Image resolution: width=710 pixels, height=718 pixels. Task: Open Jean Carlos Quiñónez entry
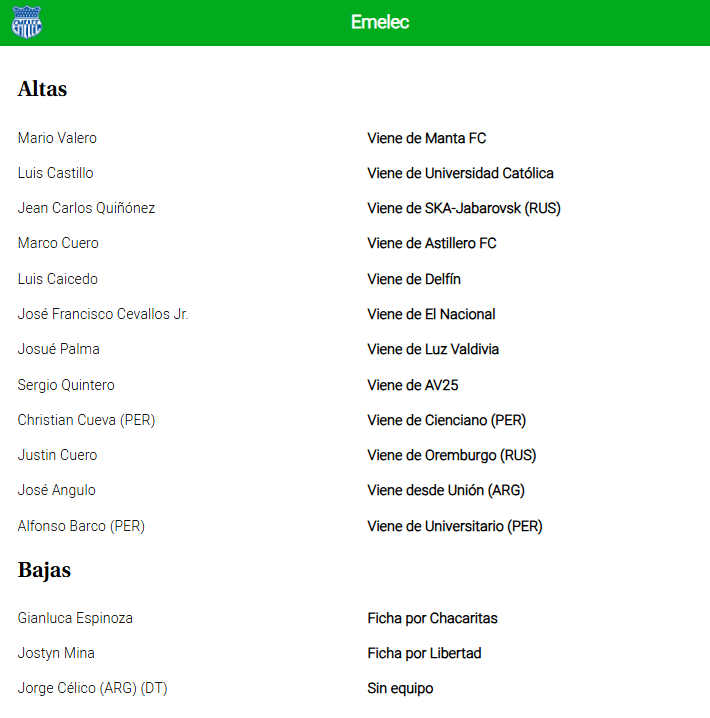coord(87,208)
